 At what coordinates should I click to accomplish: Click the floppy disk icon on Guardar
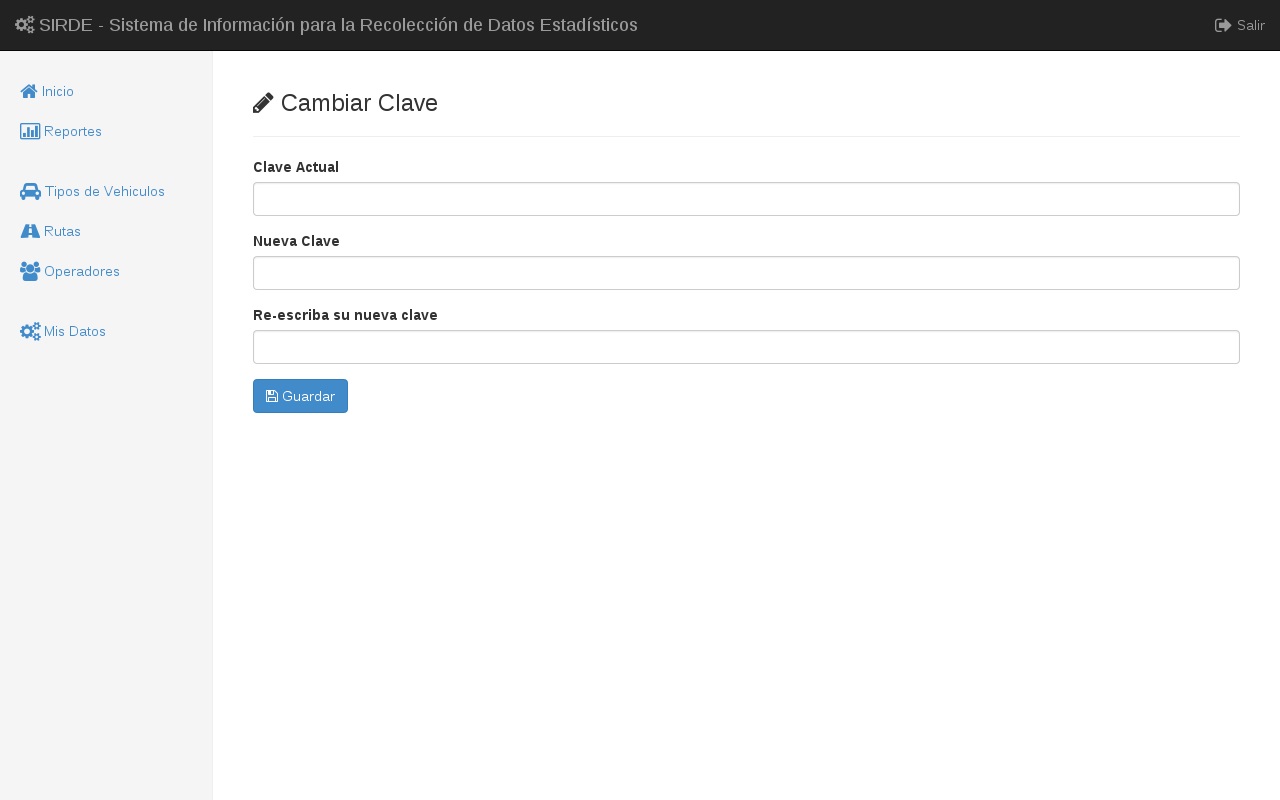pos(272,396)
